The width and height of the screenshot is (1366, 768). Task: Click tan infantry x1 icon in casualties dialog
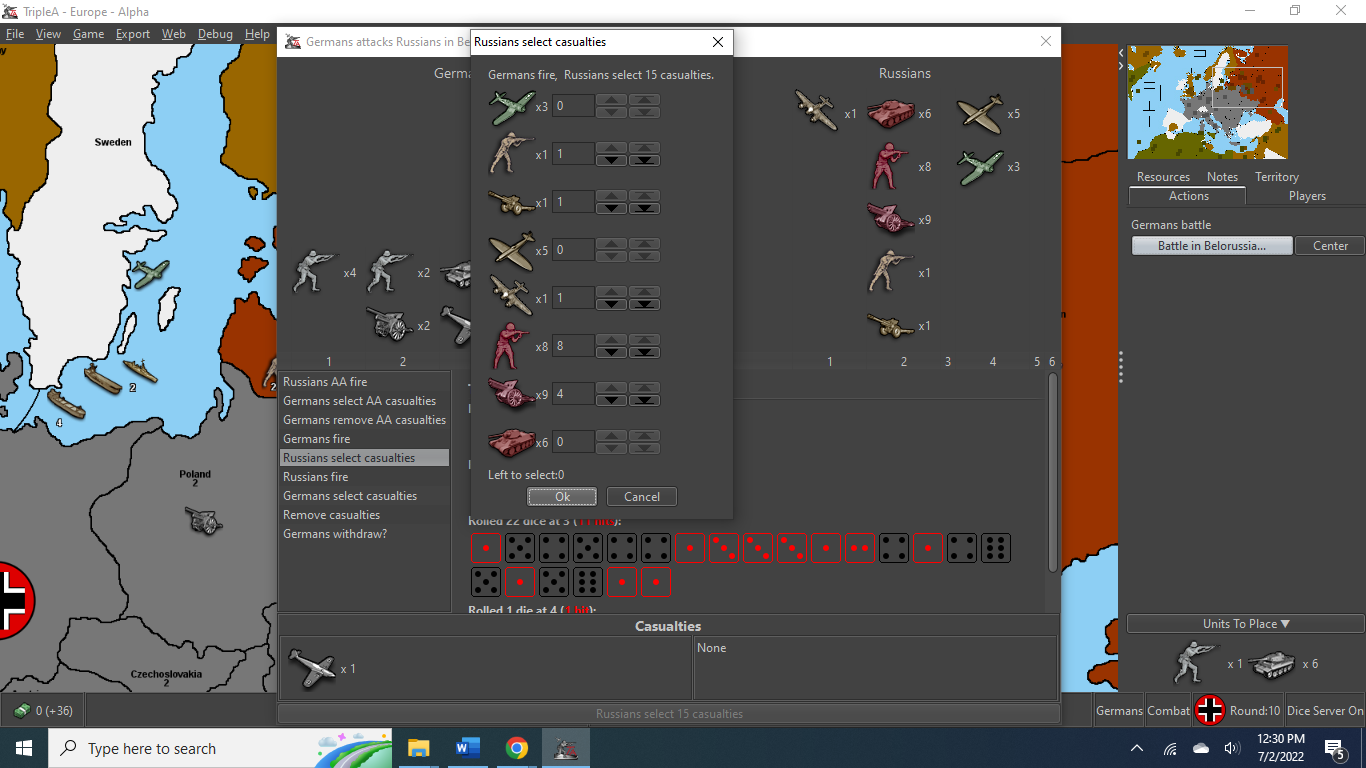click(511, 155)
